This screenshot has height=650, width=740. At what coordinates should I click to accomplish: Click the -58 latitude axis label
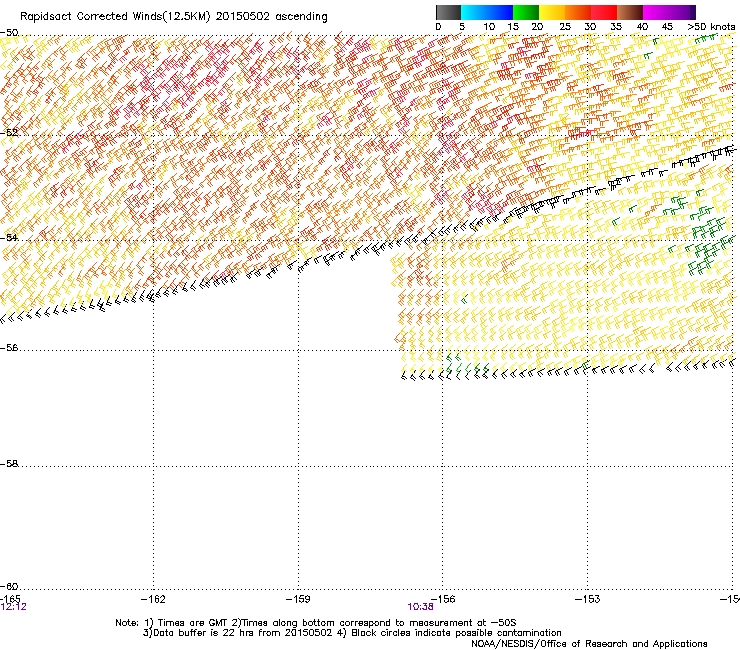tap(9, 464)
